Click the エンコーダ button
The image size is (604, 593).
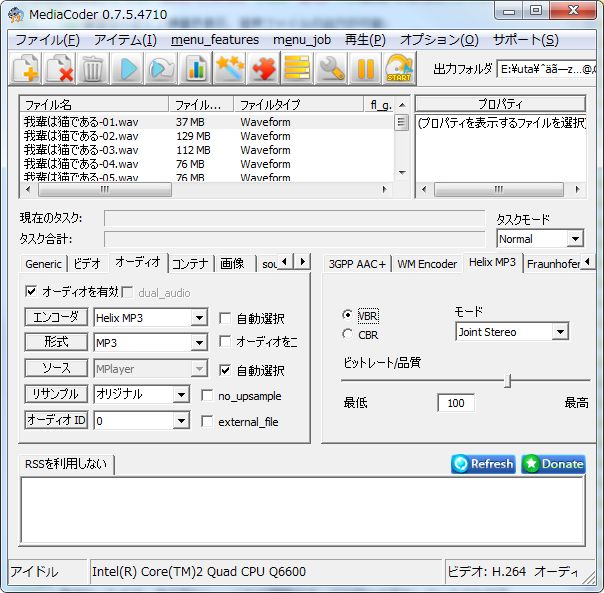pyautogui.click(x=56, y=317)
